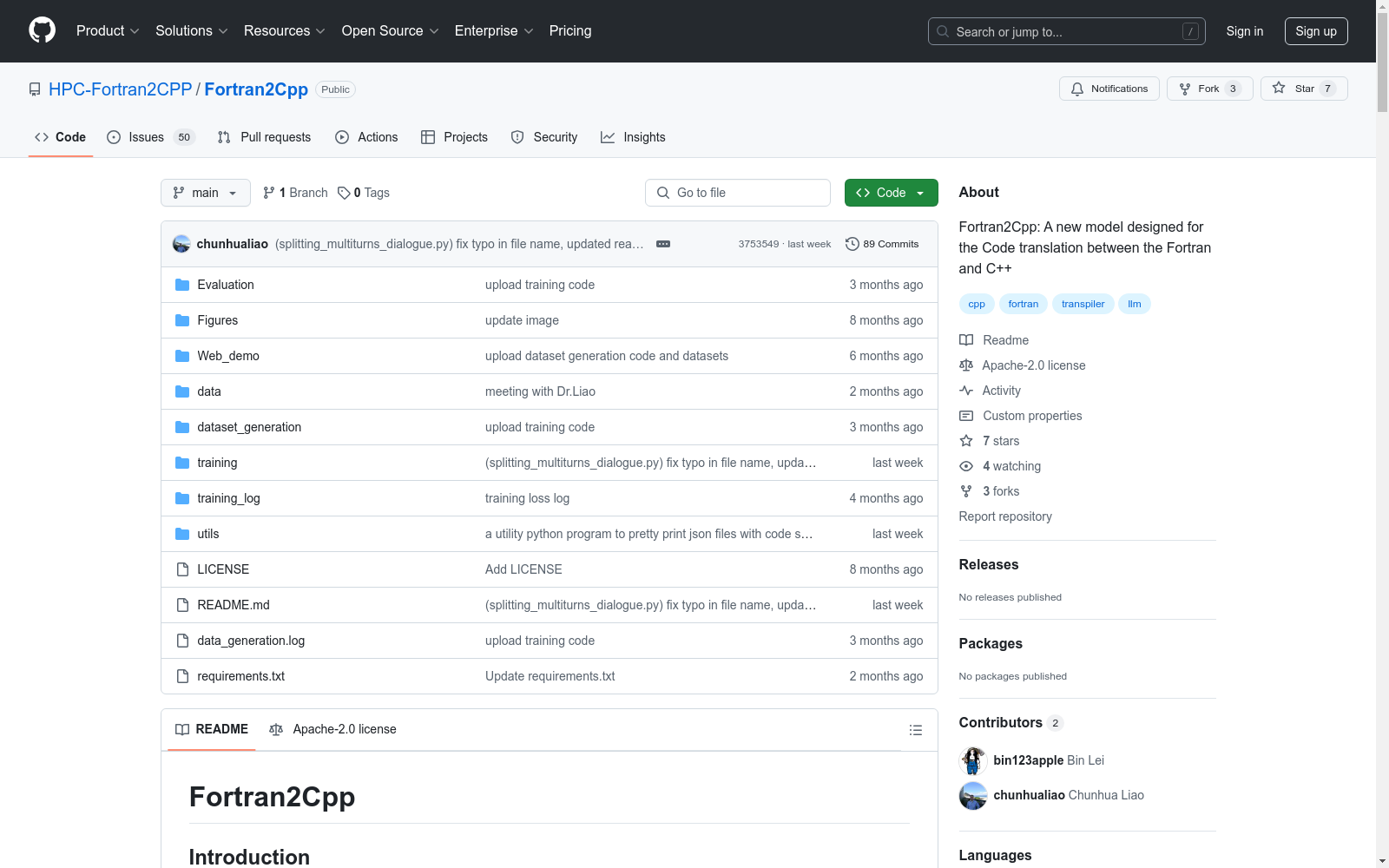This screenshot has width=1389, height=868.
Task: Click the GitHub logo icon
Action: pyautogui.click(x=42, y=30)
